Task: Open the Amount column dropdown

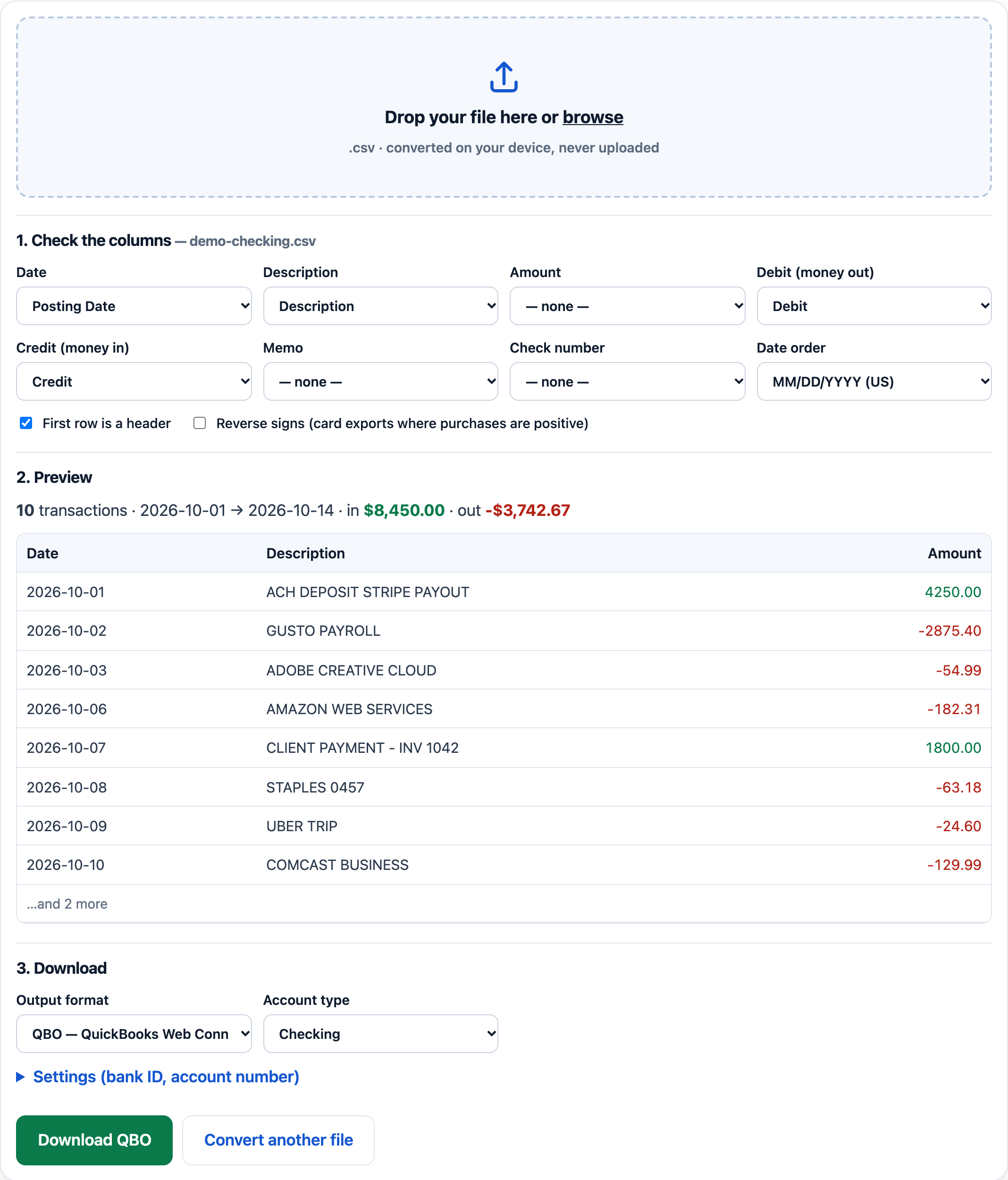Action: pos(627,306)
